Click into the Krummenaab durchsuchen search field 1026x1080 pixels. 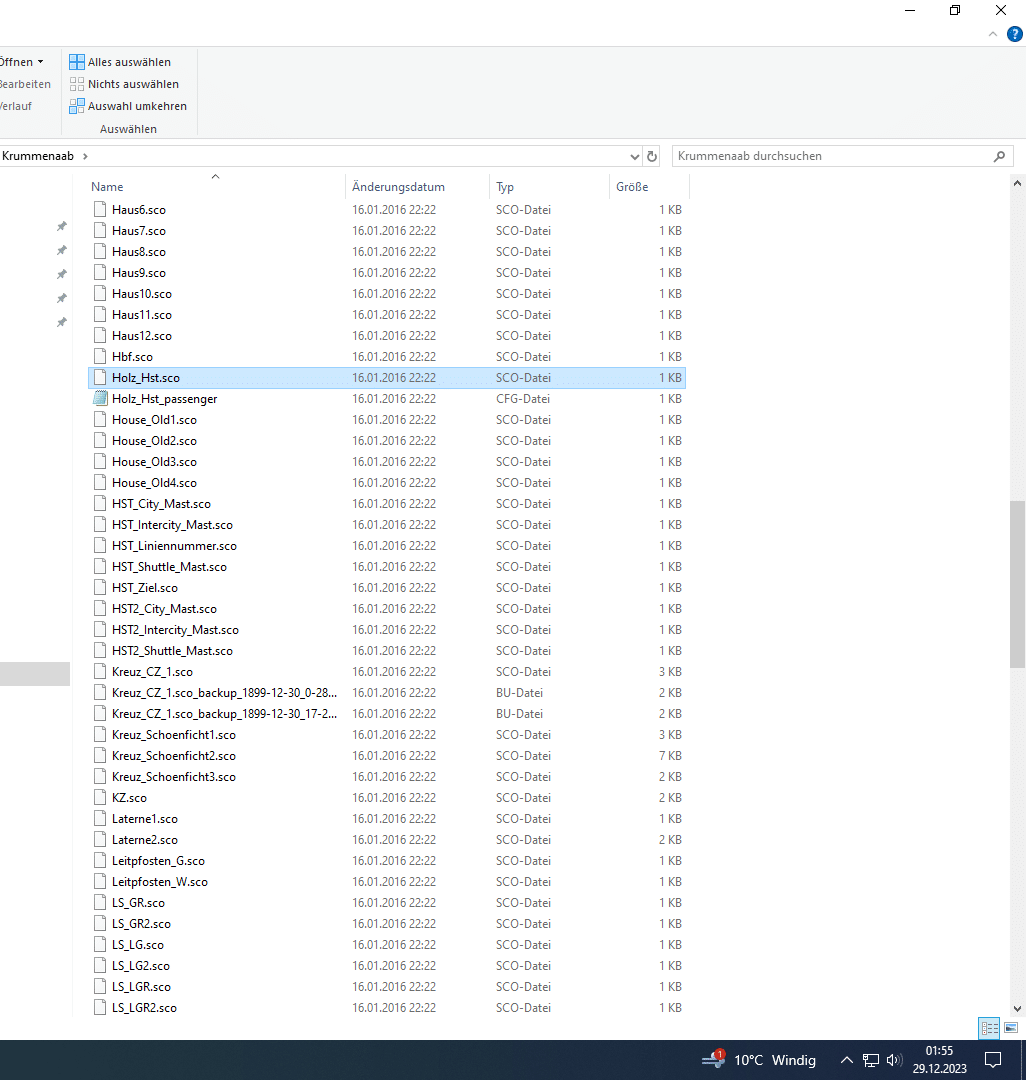point(830,156)
